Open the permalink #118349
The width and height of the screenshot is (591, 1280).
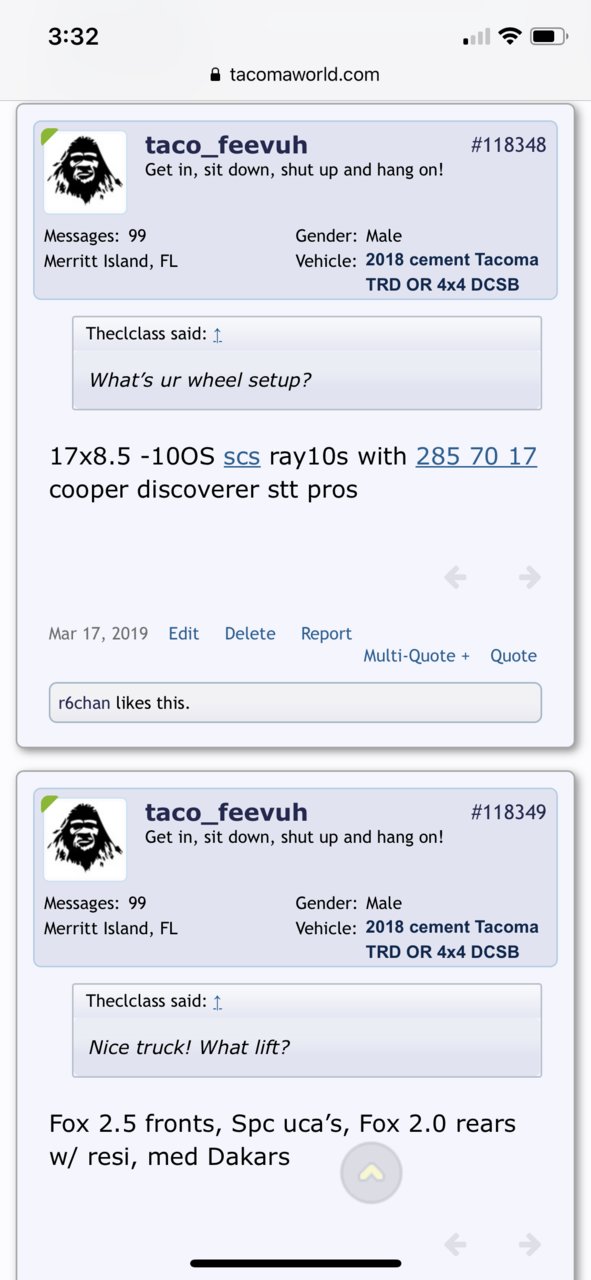[x=508, y=812]
